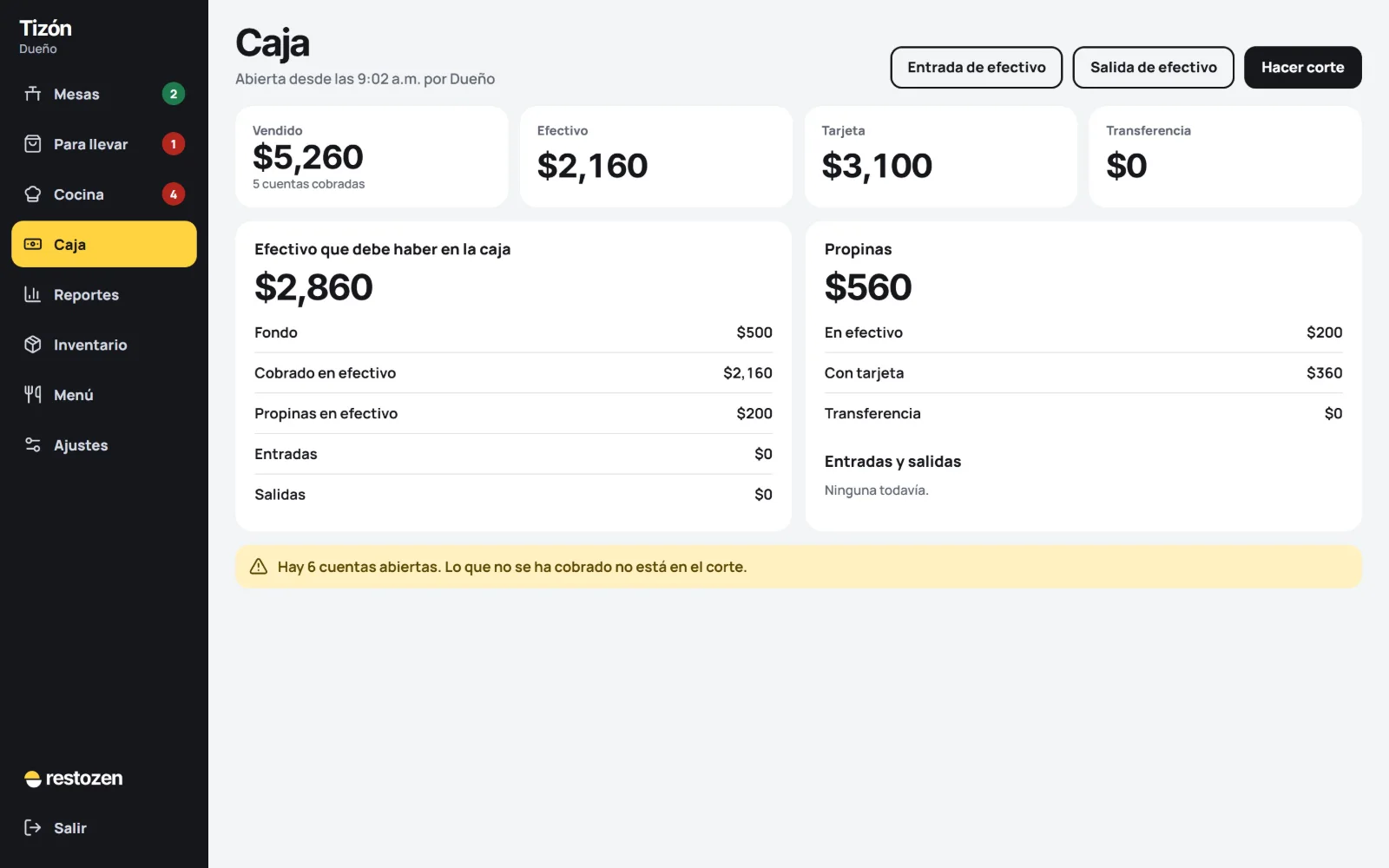The width and height of the screenshot is (1389, 868).
Task: Click the Salir logout icon
Action: 33,828
